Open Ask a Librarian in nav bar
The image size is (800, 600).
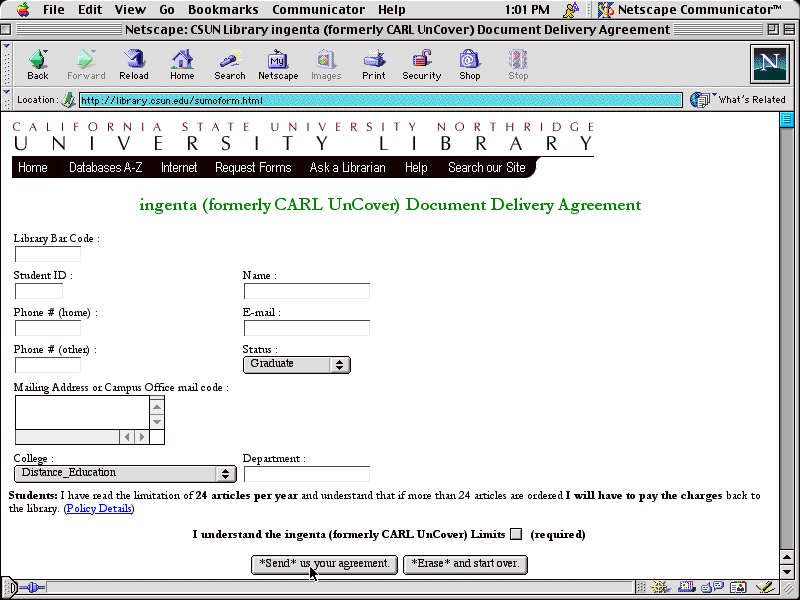[x=347, y=167]
